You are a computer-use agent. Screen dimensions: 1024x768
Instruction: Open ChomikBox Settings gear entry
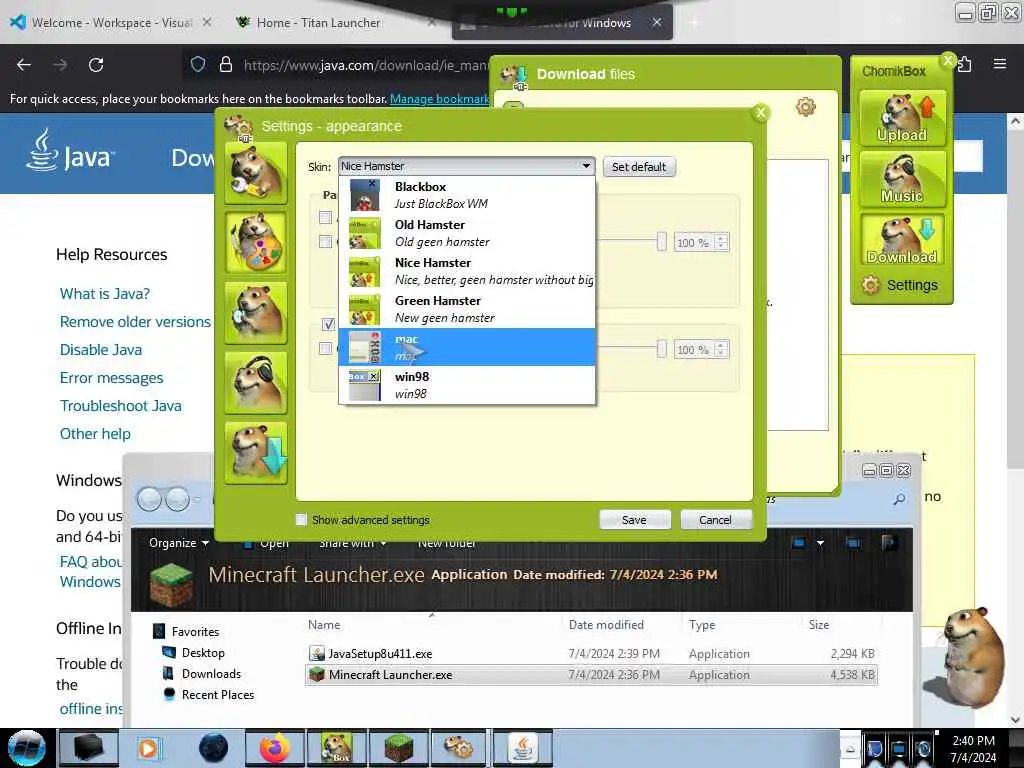tap(900, 285)
